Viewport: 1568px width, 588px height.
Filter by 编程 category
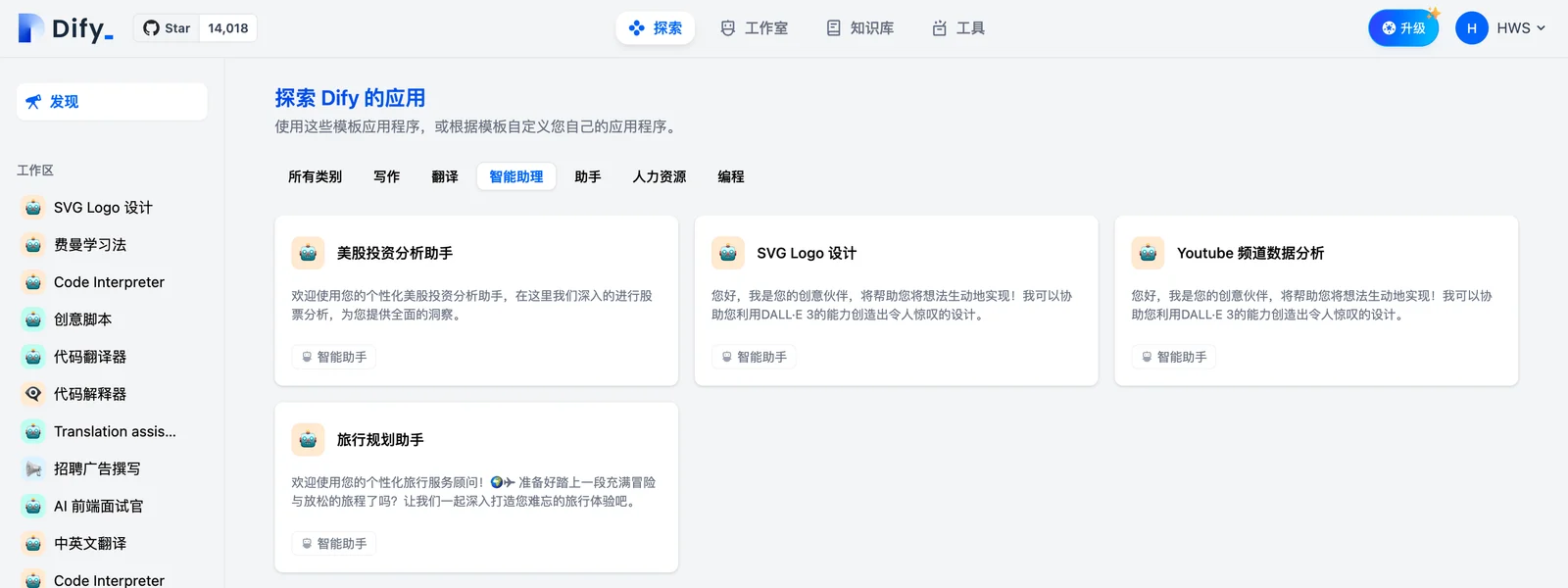pyautogui.click(x=731, y=176)
